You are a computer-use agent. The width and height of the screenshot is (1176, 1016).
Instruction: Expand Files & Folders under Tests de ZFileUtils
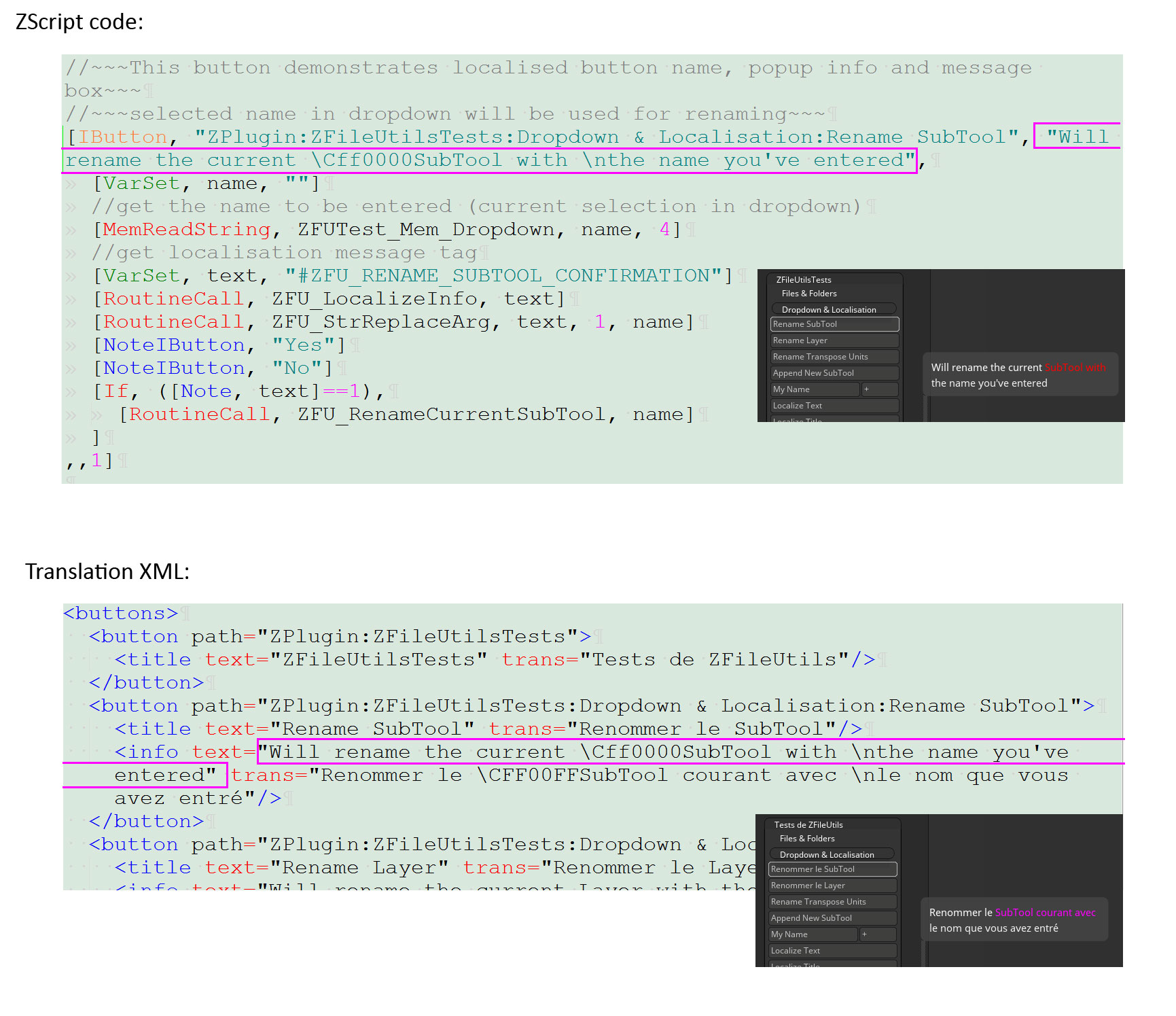click(807, 839)
